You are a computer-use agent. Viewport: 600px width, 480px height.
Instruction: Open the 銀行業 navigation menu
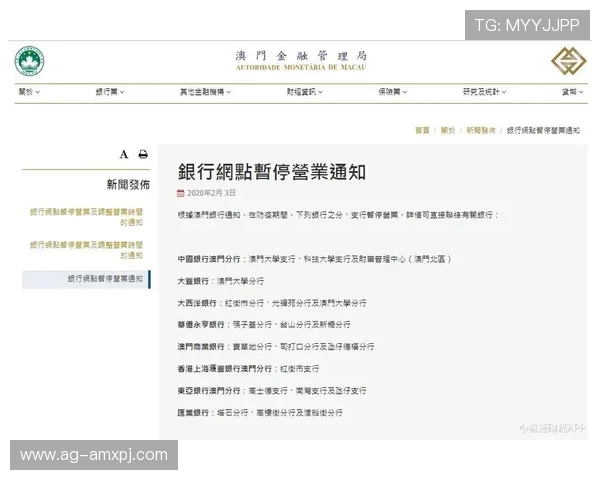pos(110,92)
